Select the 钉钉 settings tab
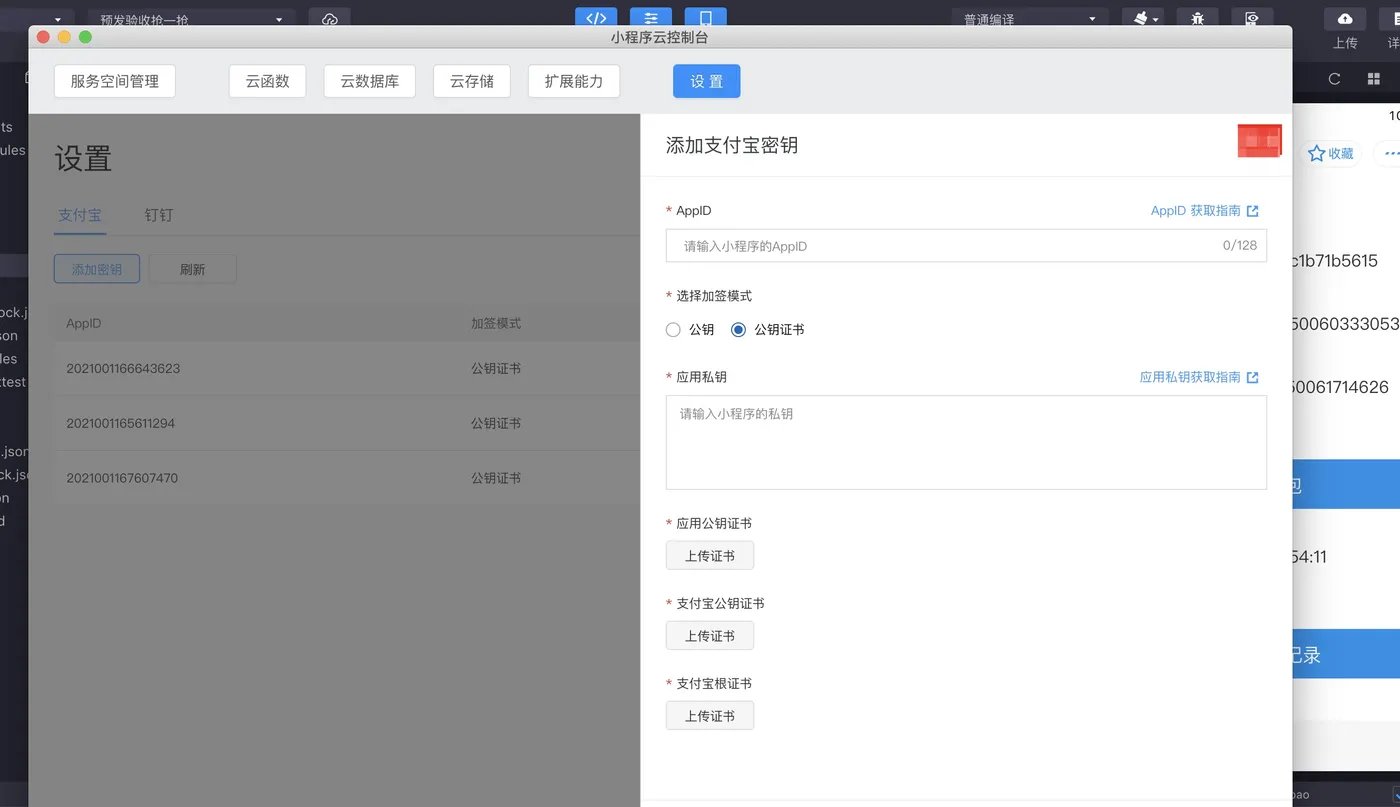The image size is (1400, 807). tap(159, 215)
